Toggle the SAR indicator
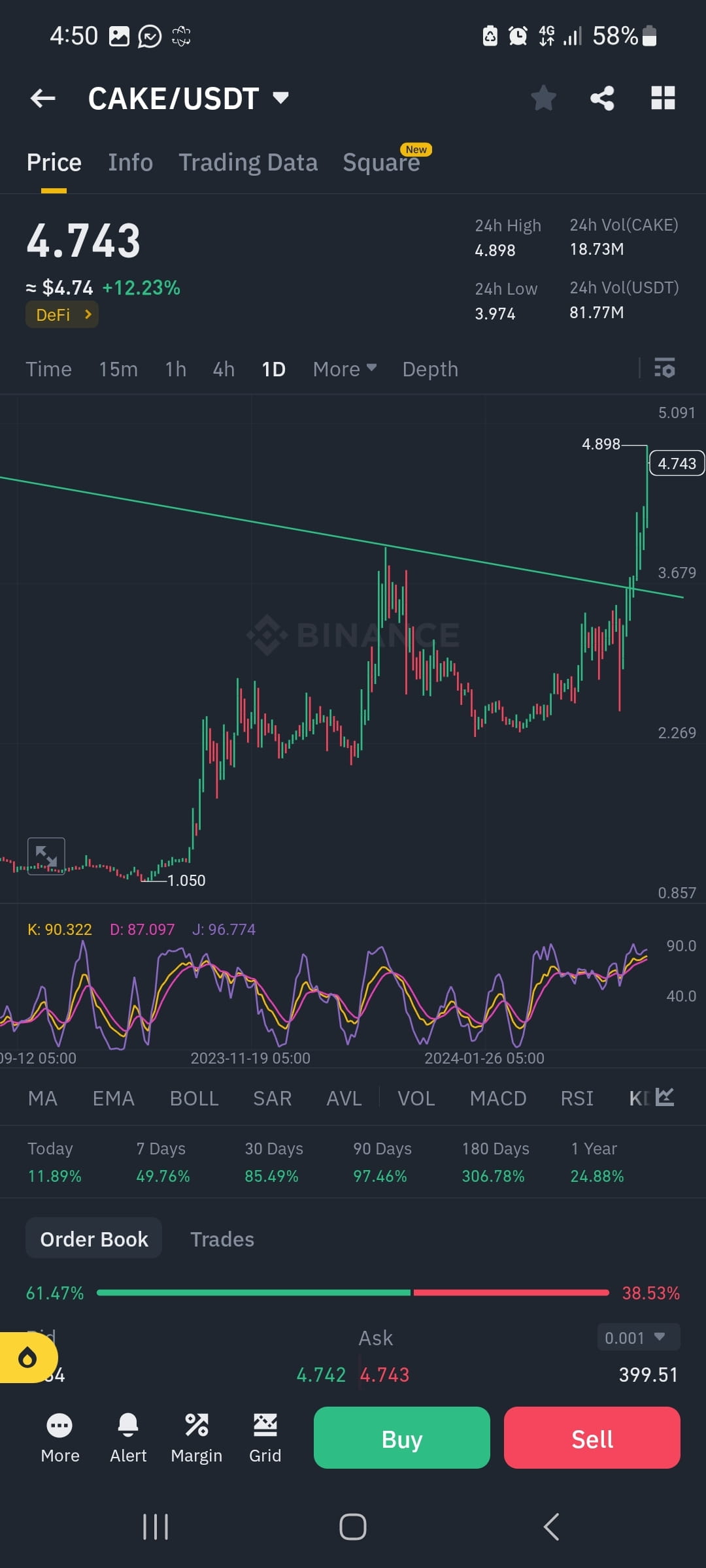The height and width of the screenshot is (1568, 706). click(273, 1098)
